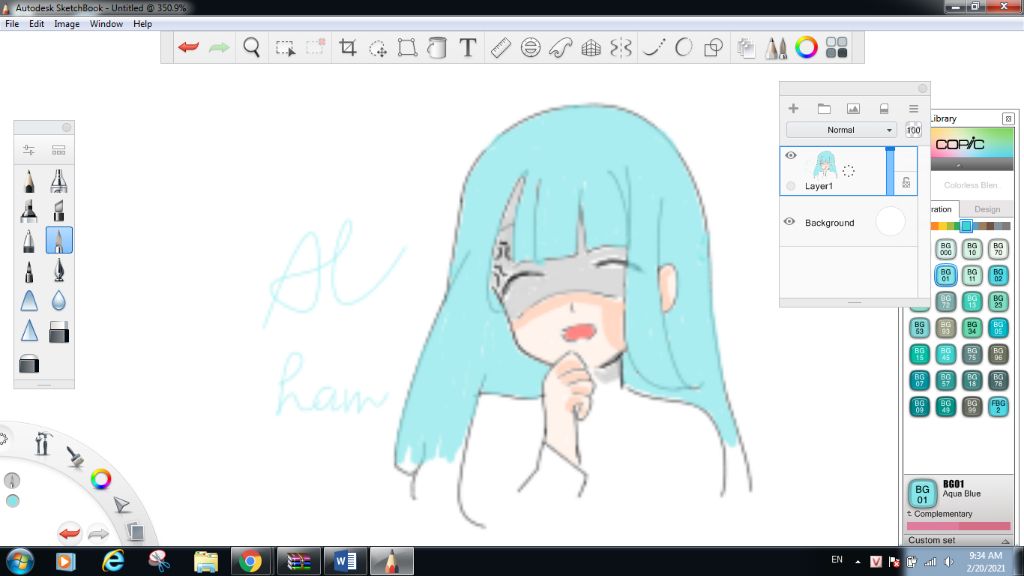This screenshot has height=576, width=1024.
Task: Click the Background layer color circle
Action: pyautogui.click(x=890, y=221)
